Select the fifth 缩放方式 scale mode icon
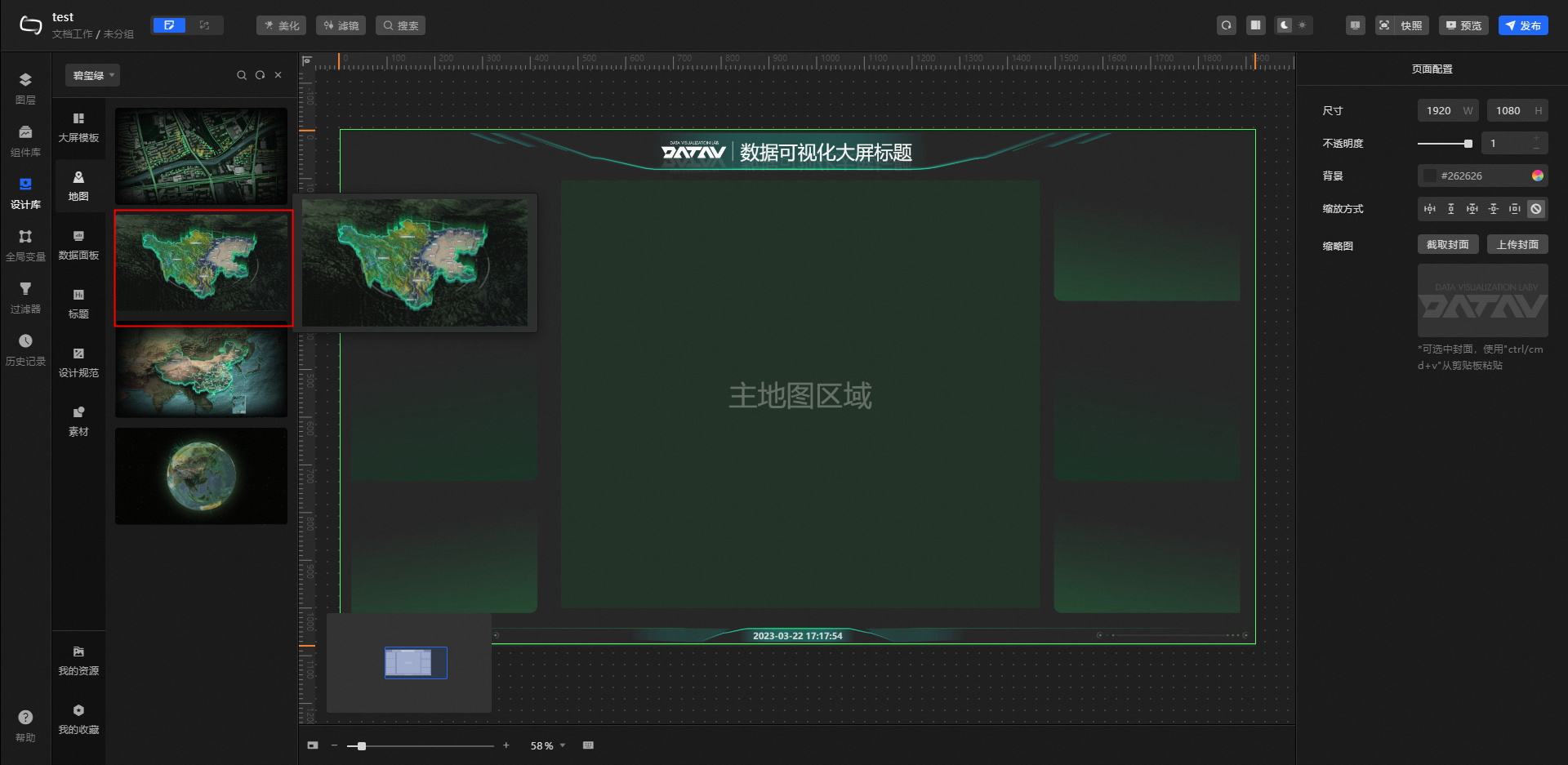This screenshot has height=765, width=1568. pyautogui.click(x=1515, y=209)
